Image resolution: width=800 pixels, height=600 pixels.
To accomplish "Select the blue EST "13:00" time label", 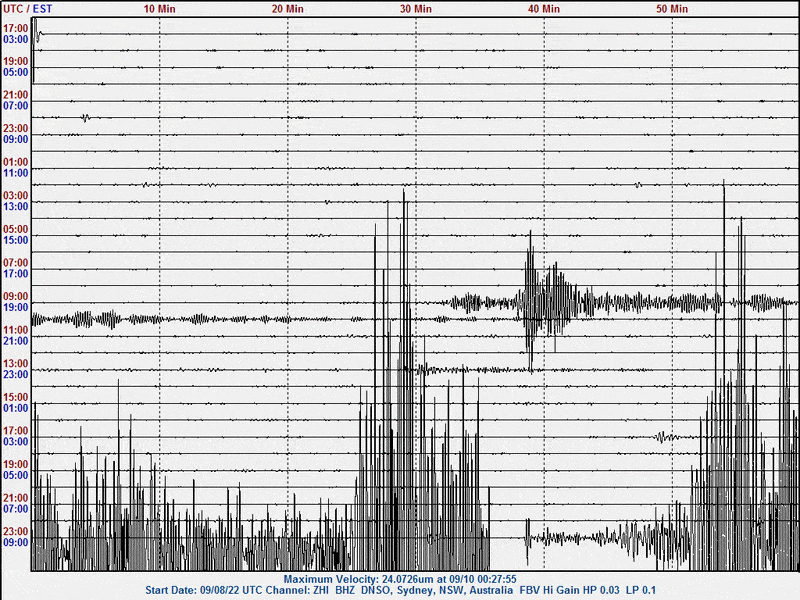I will (x=15, y=207).
